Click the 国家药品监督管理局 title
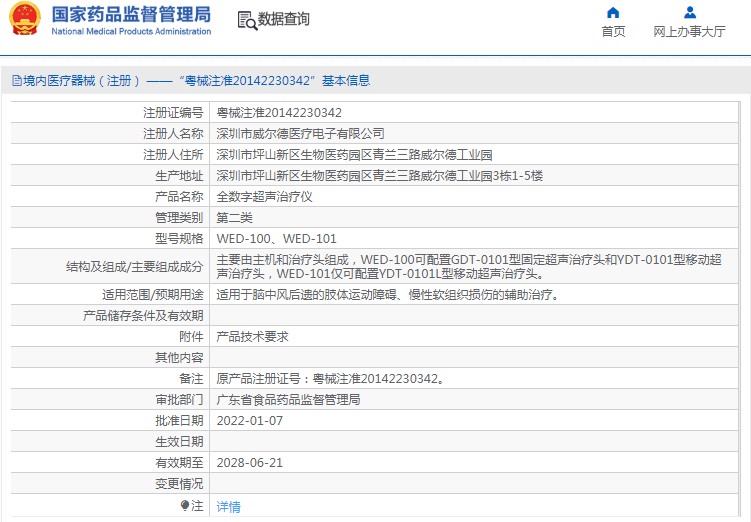751x522 pixels. pos(131,14)
